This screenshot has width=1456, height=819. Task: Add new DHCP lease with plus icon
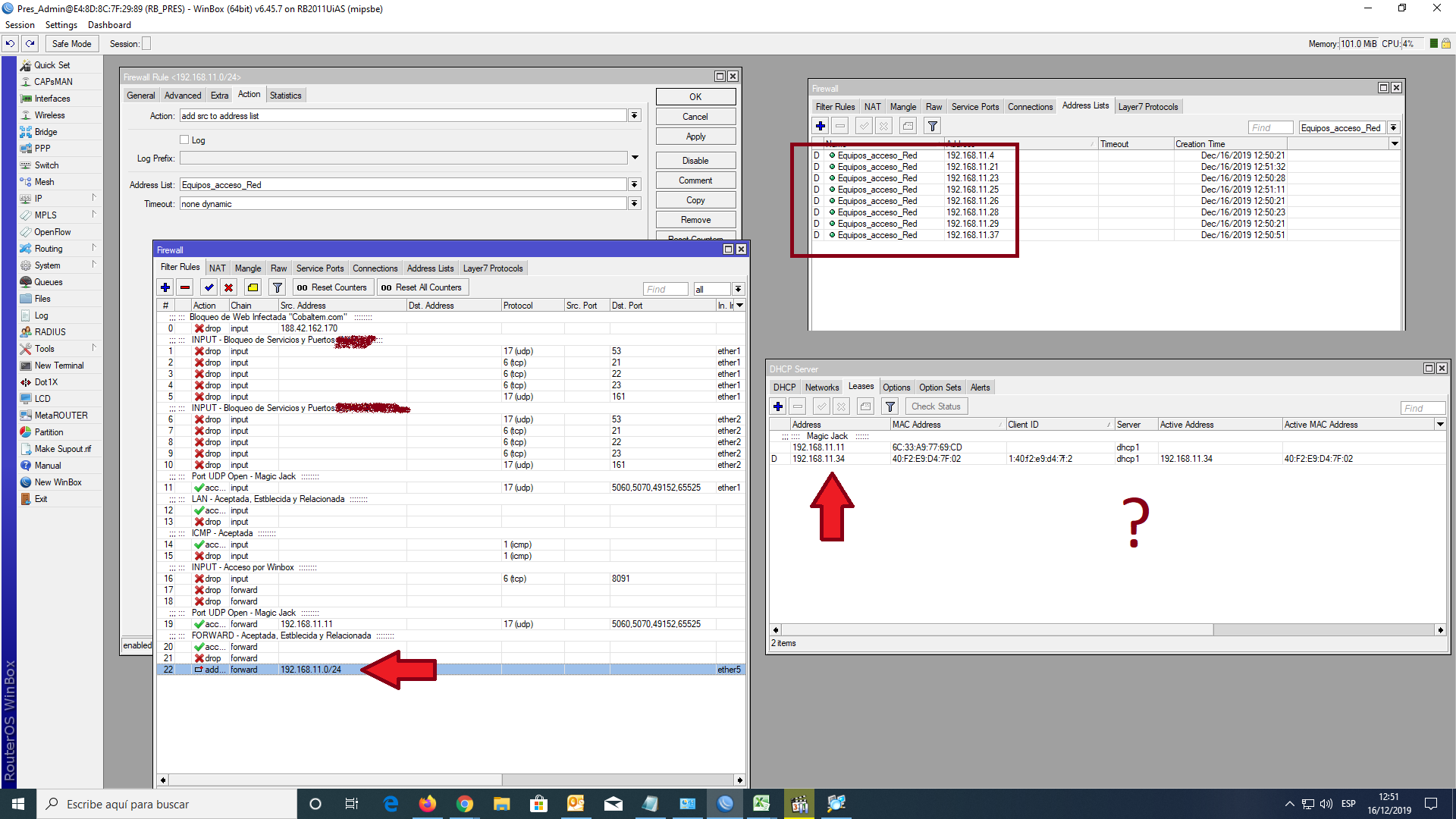pyautogui.click(x=778, y=406)
